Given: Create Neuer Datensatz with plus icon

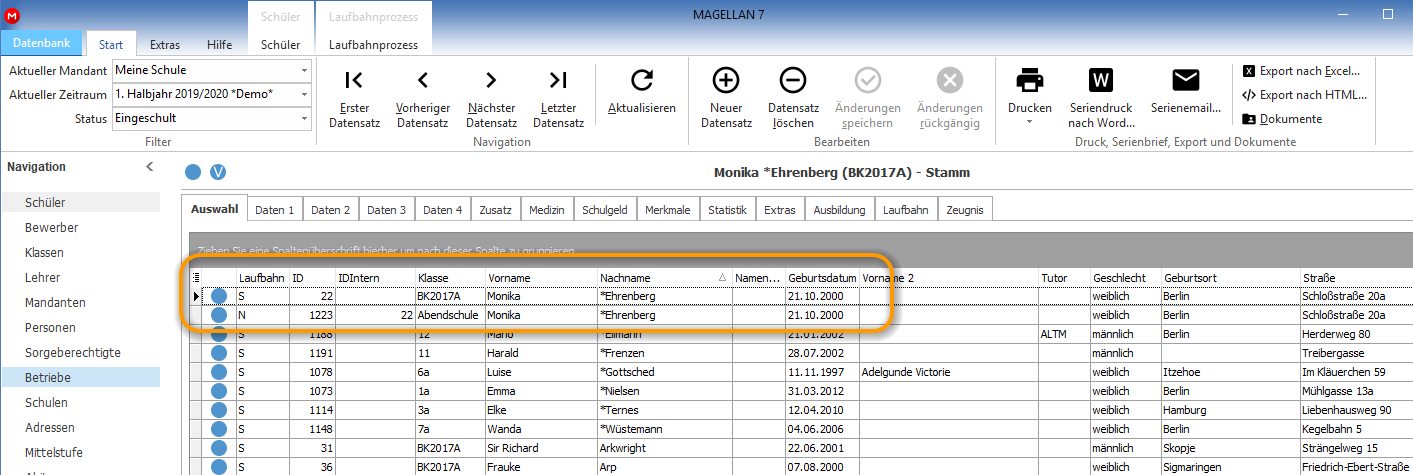Looking at the screenshot, I should pyautogui.click(x=726, y=80).
